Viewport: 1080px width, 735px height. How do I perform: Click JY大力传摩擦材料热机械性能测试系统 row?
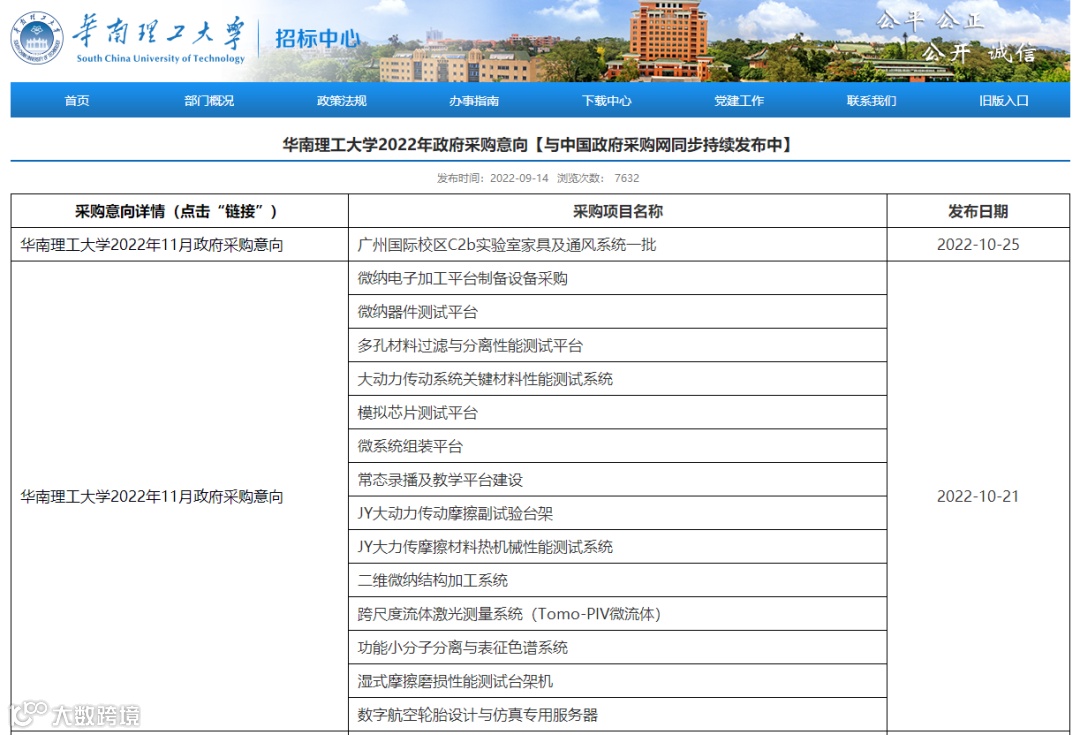click(x=618, y=547)
